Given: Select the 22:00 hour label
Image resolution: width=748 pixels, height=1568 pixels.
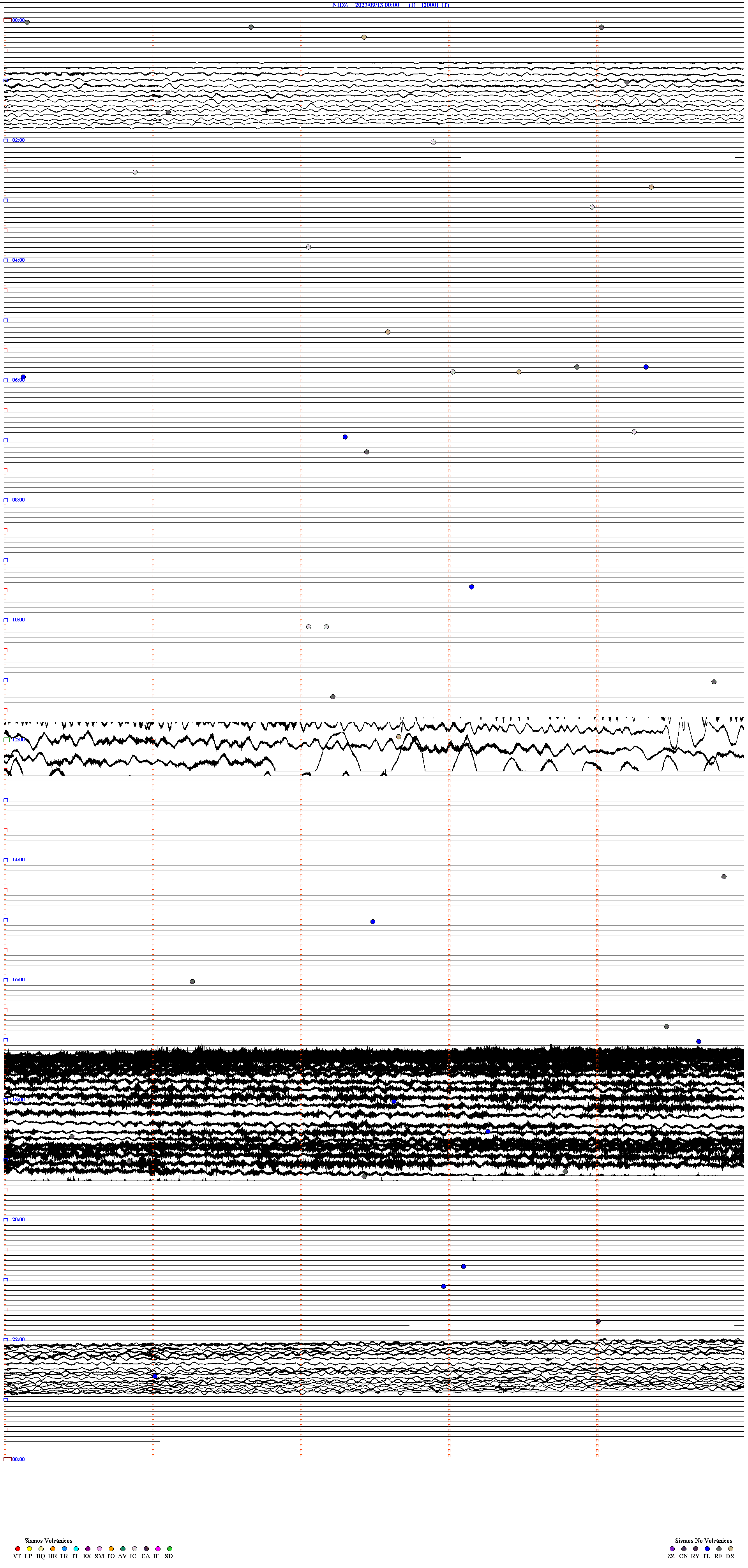Looking at the screenshot, I should 18,1339.
